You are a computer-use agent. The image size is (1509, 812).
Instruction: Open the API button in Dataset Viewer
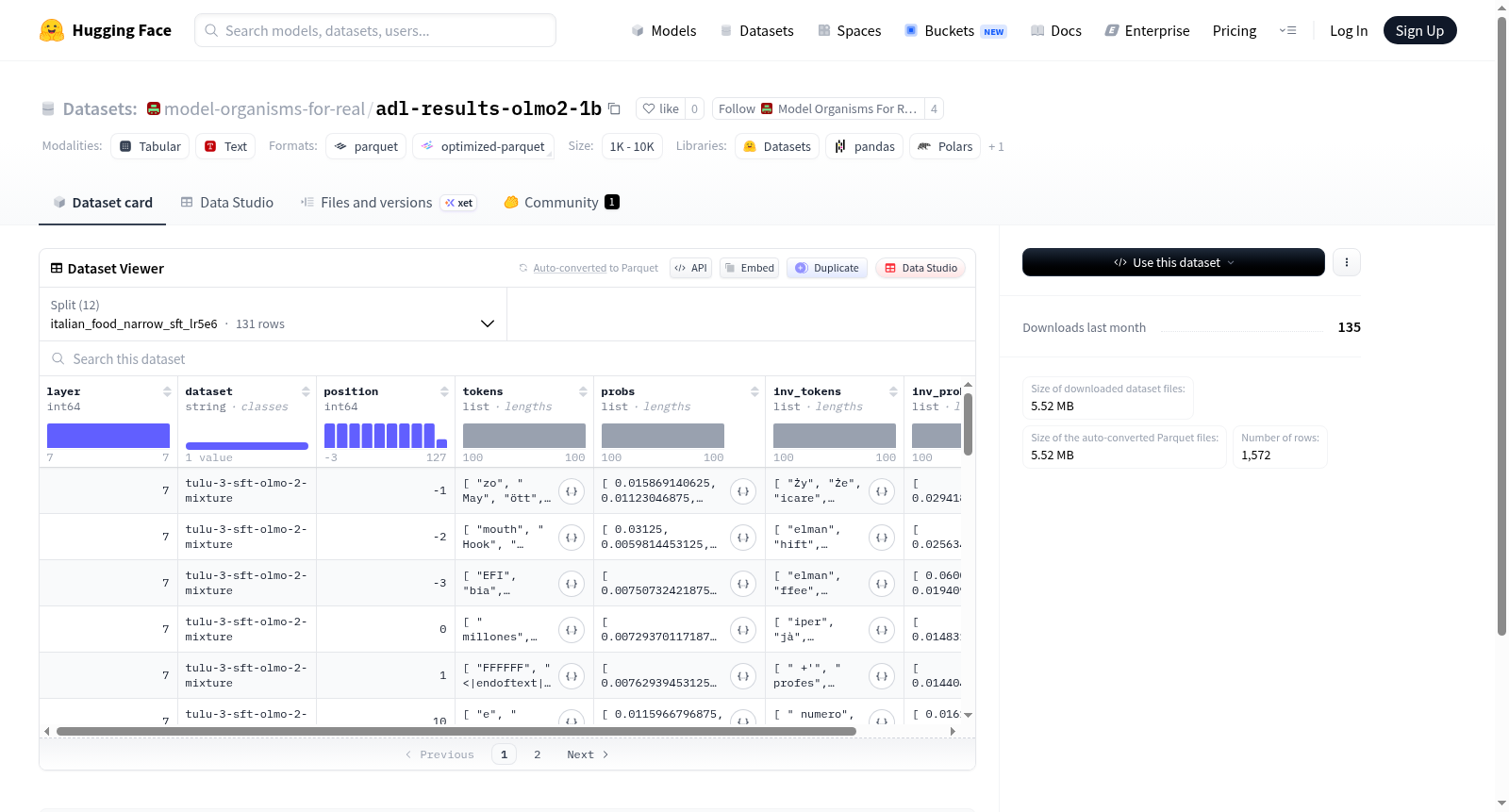click(x=690, y=268)
